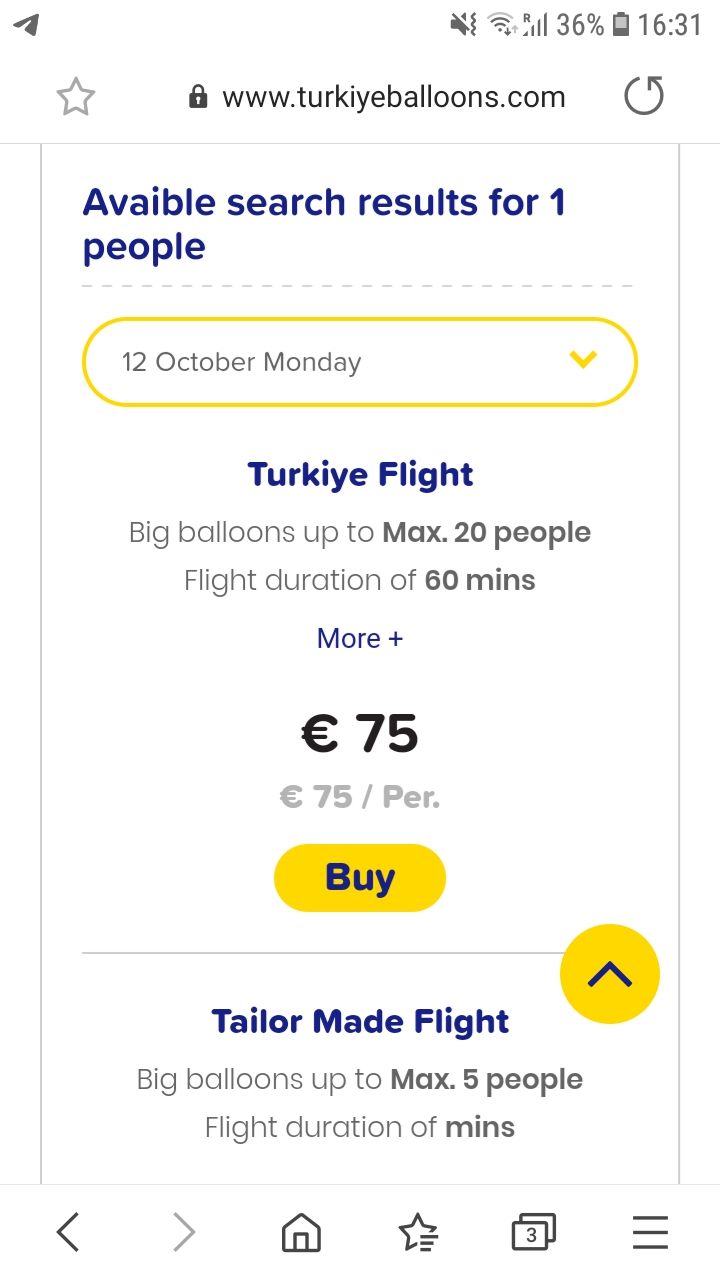Image resolution: width=720 pixels, height=1280 pixels.
Task: Go back with browser back arrow
Action: 68,1232
